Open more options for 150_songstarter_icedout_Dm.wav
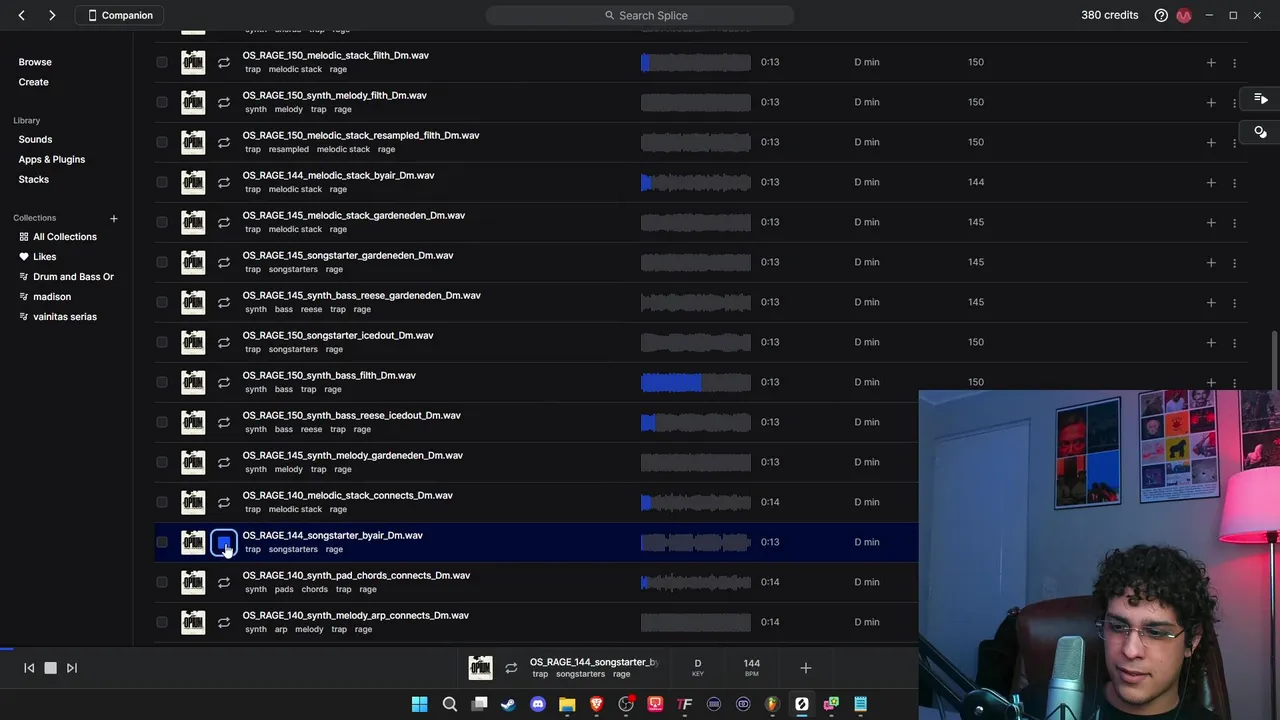This screenshot has width=1280, height=720. click(x=1234, y=342)
